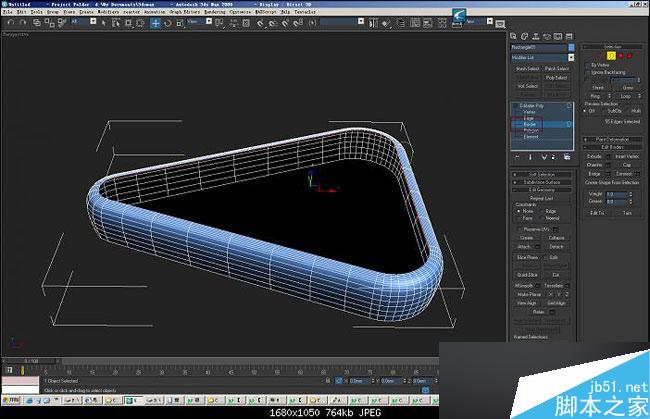Expand the Soft Selection rollout
Screen dimensions: 650x419
pyautogui.click(x=543, y=174)
